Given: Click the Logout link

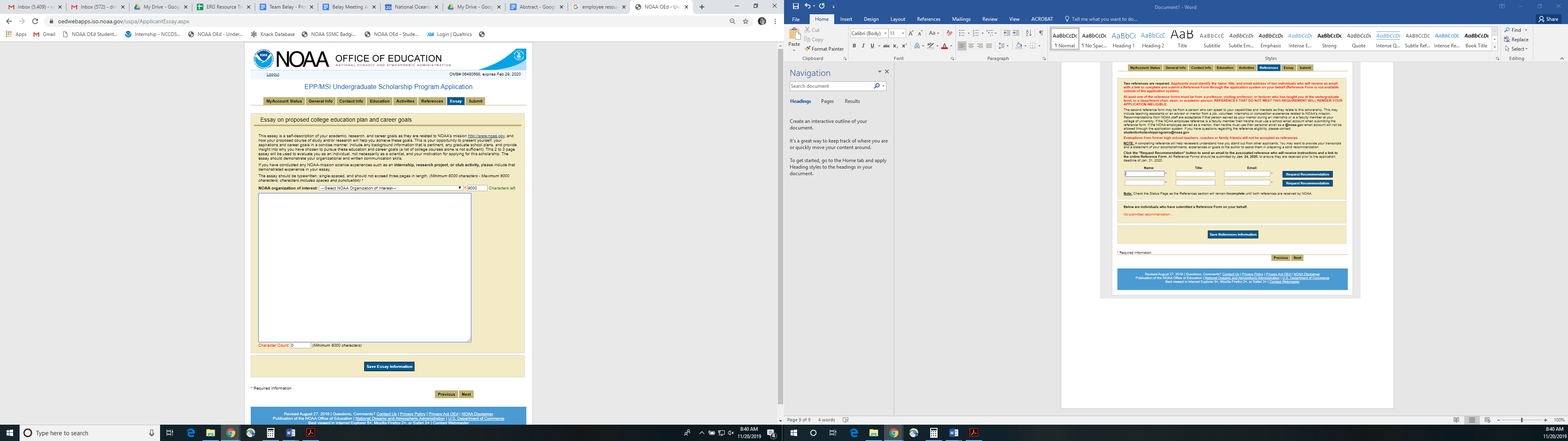Looking at the screenshot, I should click(x=273, y=74).
